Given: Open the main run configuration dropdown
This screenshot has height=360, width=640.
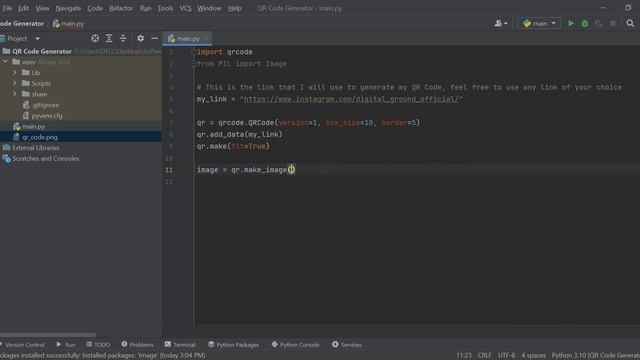Looking at the screenshot, I should (539, 24).
